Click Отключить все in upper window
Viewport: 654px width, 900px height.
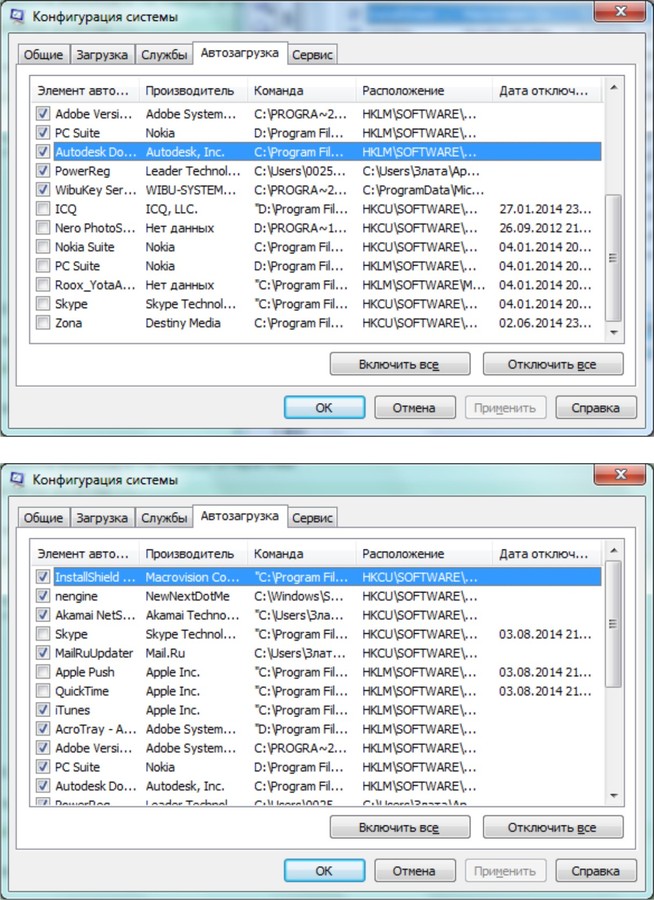(552, 364)
